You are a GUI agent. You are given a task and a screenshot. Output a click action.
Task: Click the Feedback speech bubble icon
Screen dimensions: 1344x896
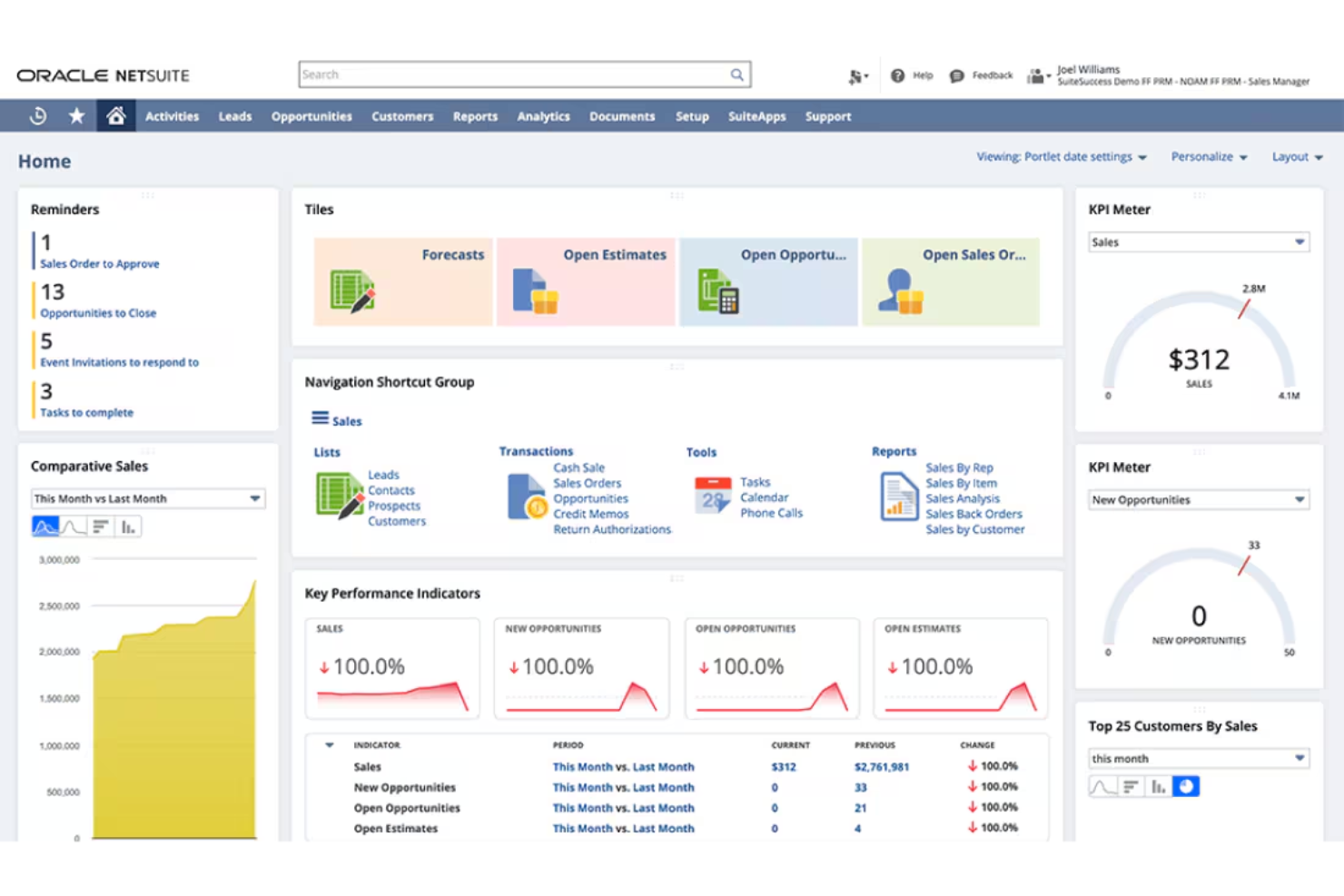tap(956, 74)
